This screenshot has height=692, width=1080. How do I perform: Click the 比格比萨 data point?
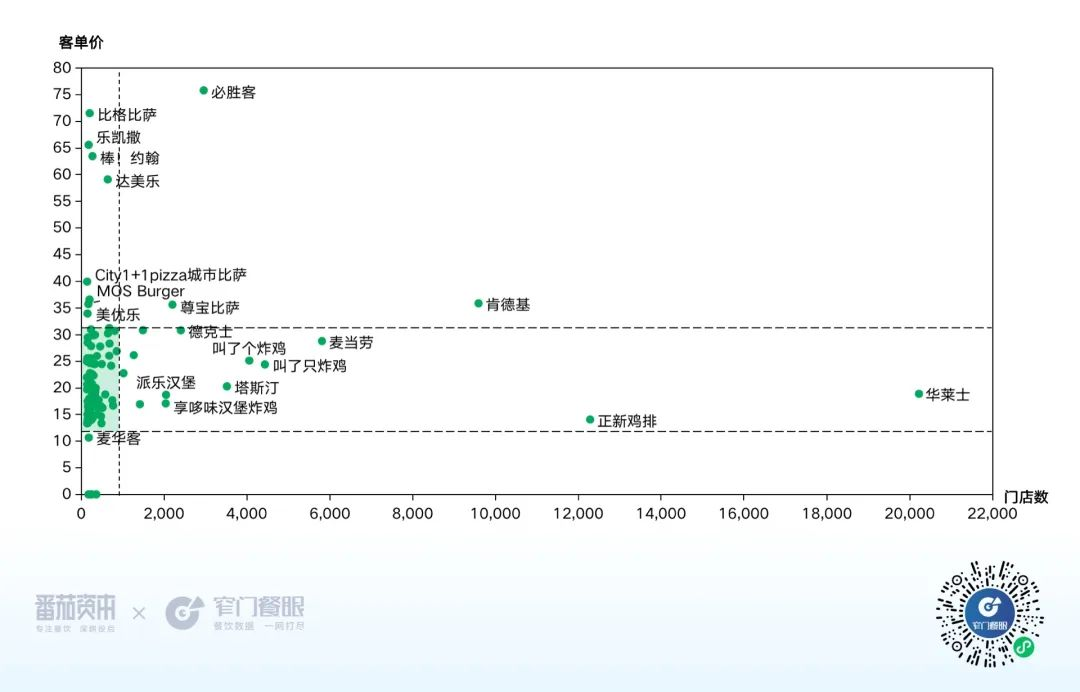90,113
